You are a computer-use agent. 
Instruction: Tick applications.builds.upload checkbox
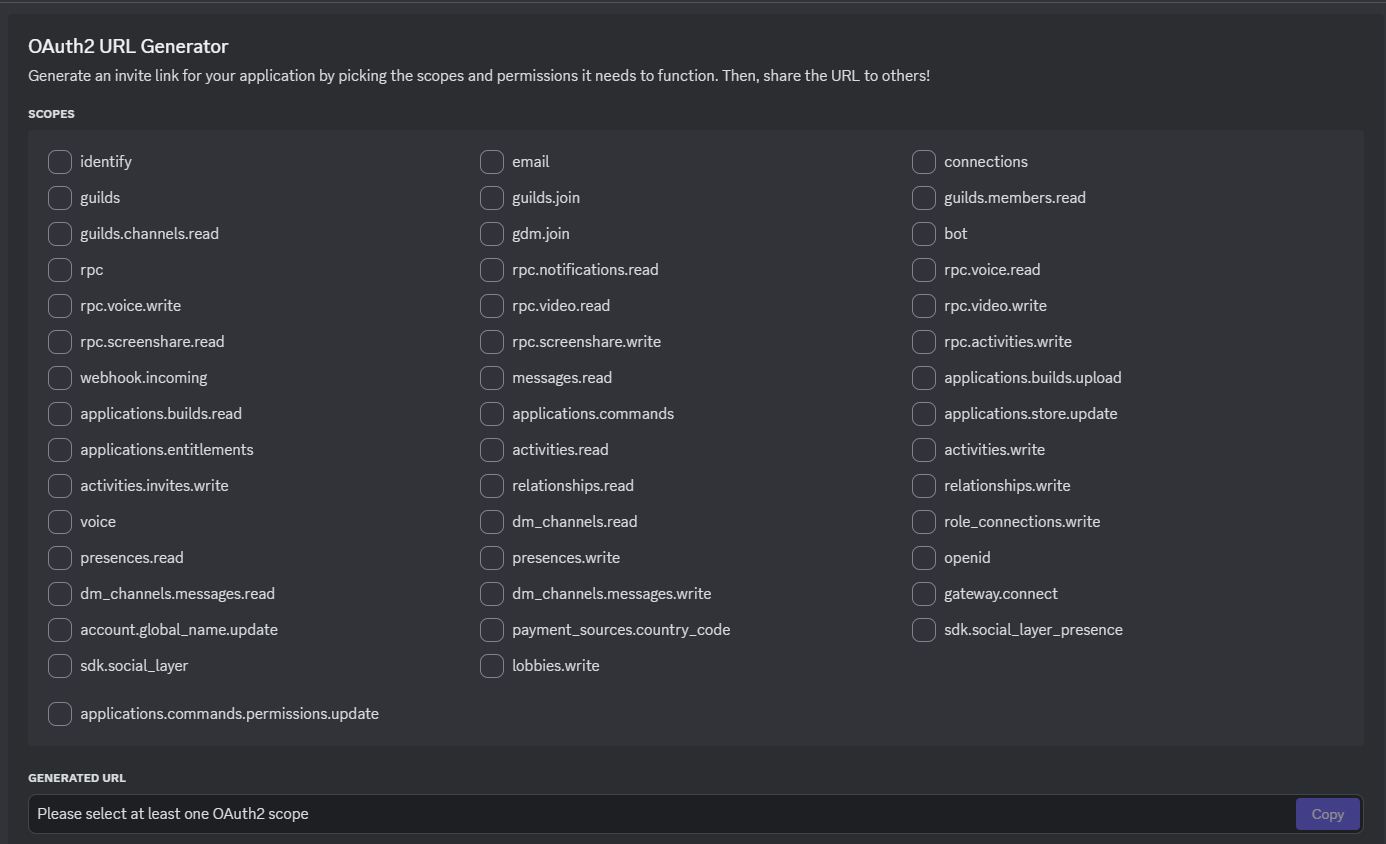(x=924, y=378)
